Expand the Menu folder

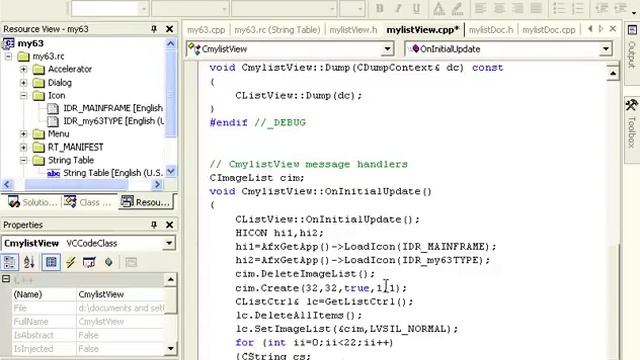[x=24, y=134]
